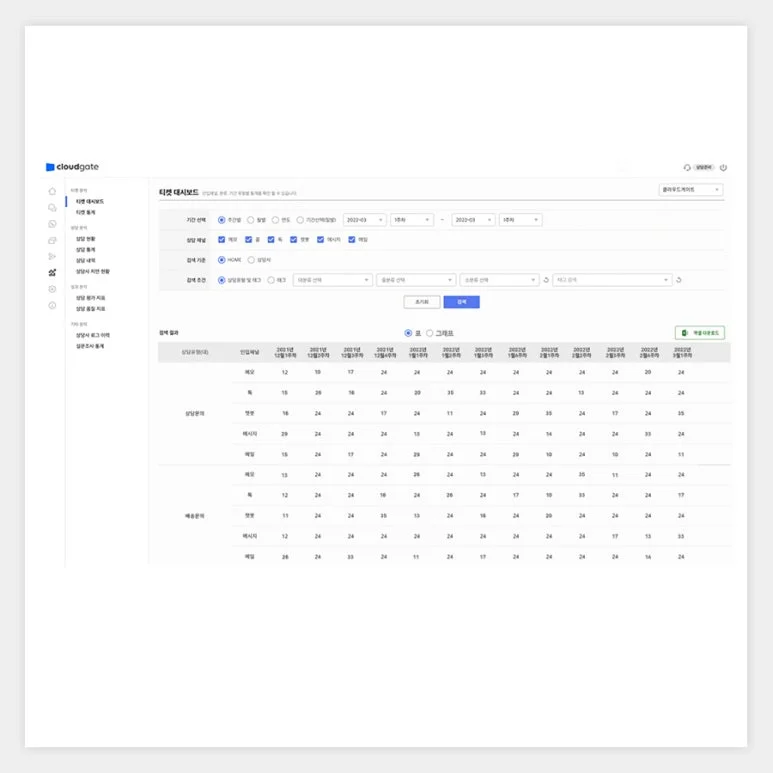Toggle the 메일 channel checkbox
773x773 pixels.
pos(351,240)
